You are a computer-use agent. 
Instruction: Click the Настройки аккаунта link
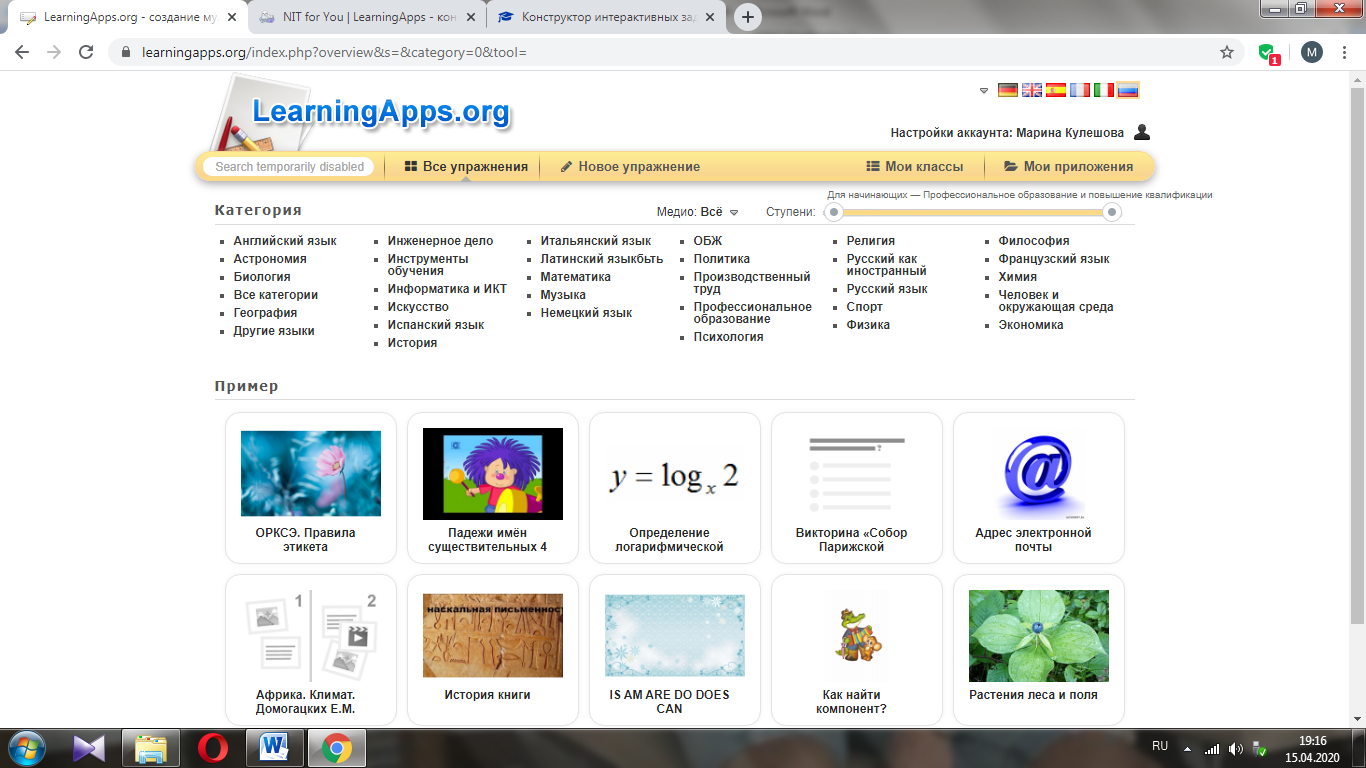point(1007,133)
